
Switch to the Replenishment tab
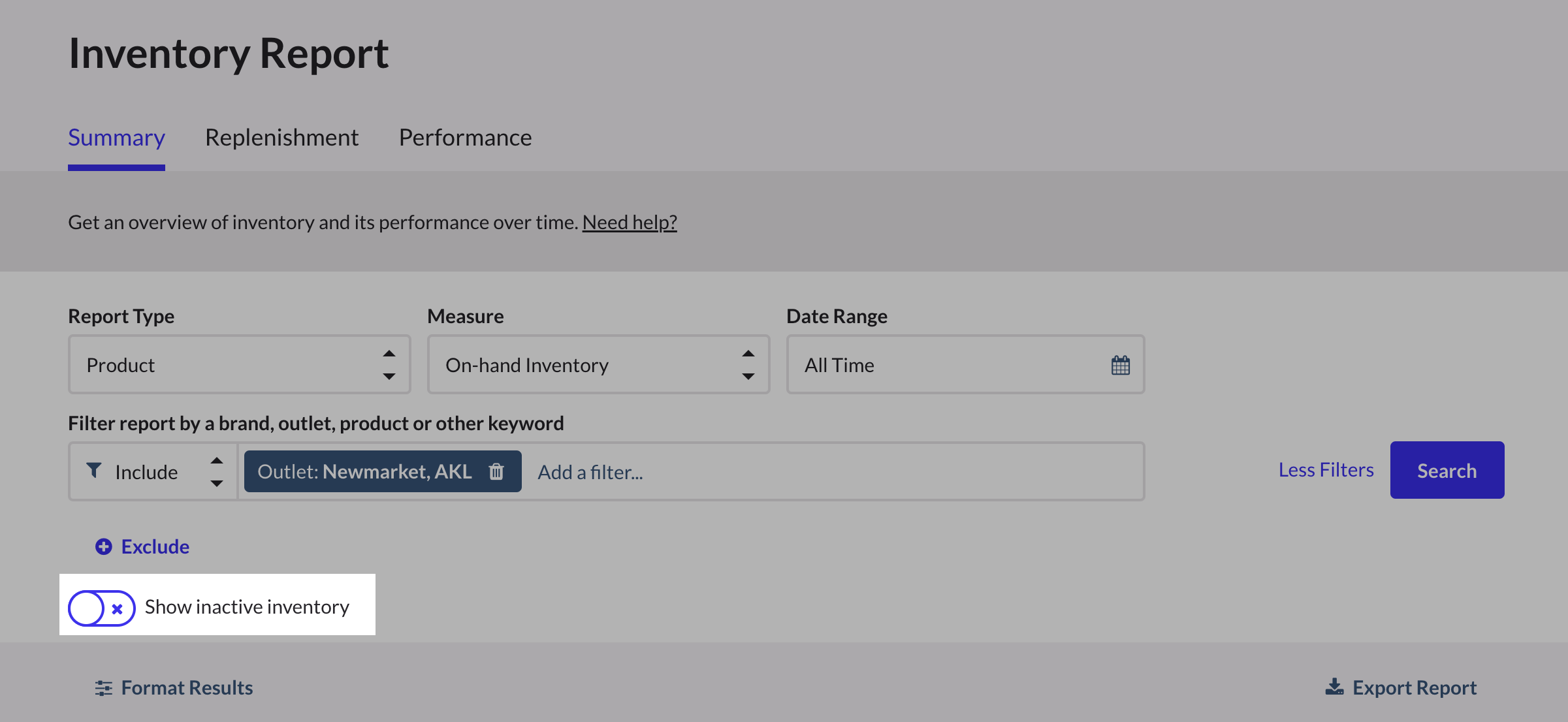pyautogui.click(x=281, y=137)
